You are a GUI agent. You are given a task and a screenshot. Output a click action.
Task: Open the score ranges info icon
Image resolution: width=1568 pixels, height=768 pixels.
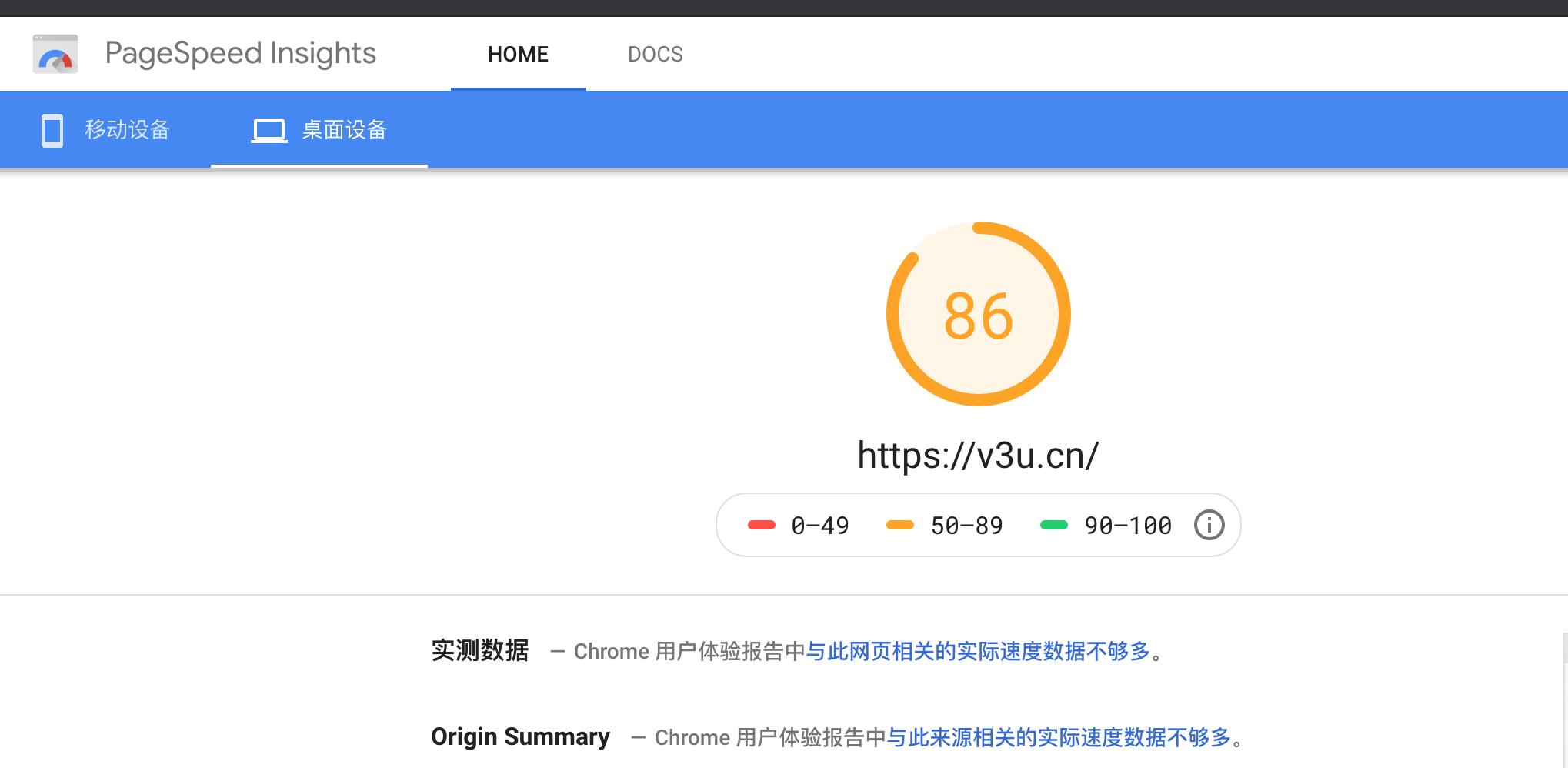click(1209, 524)
